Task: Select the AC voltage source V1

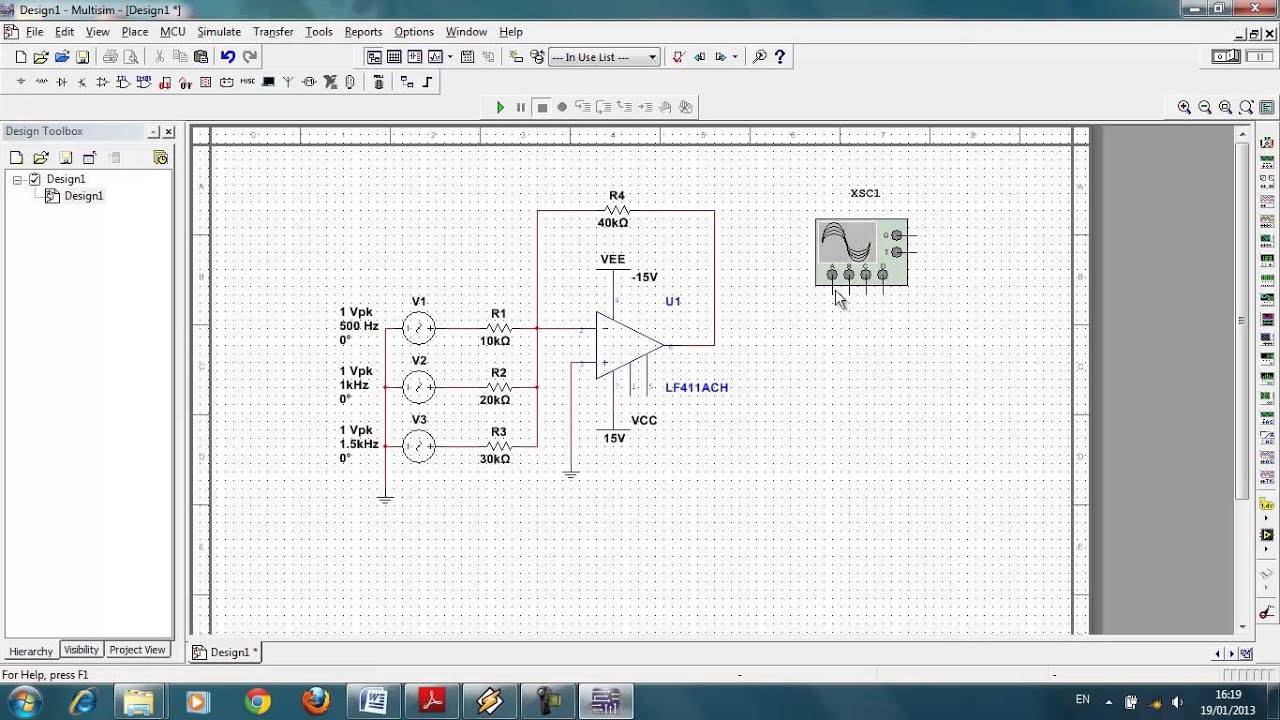Action: click(419, 328)
